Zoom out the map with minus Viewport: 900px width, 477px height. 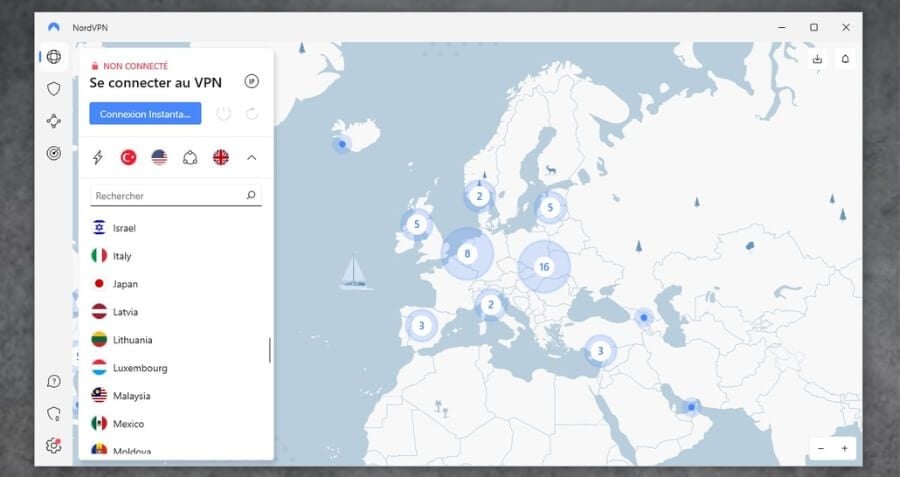821,449
